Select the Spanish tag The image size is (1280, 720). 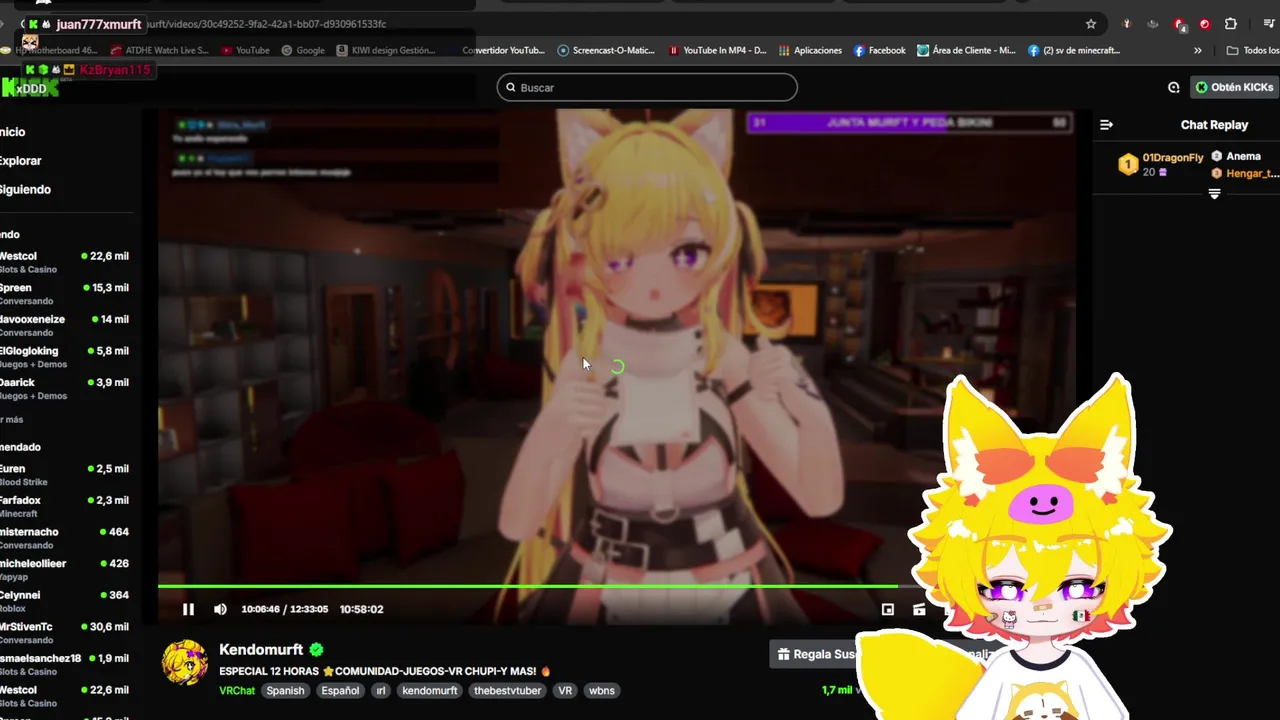(285, 691)
